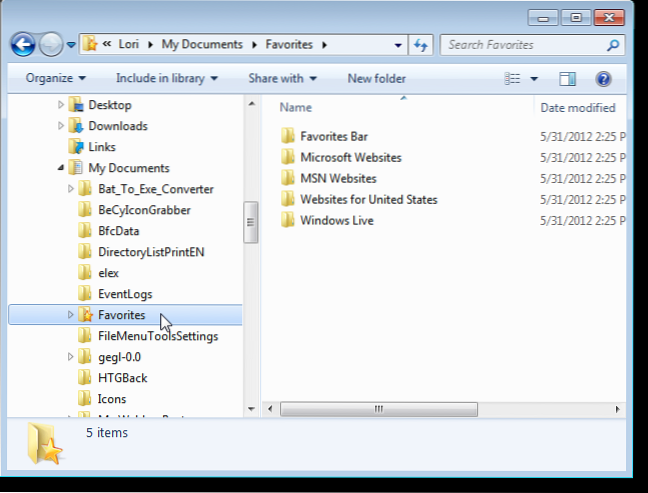
Task: Collapse the My Documents tree node
Action: pyautogui.click(x=61, y=168)
